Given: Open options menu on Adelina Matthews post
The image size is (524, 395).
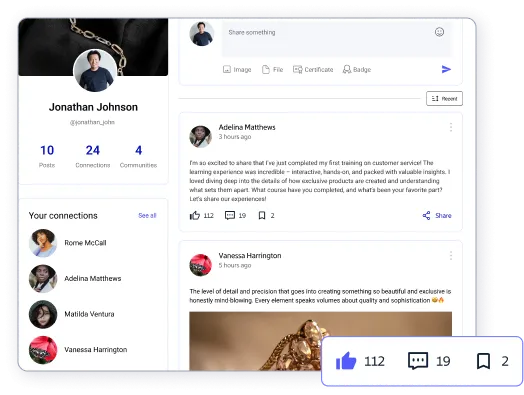Looking at the screenshot, I should coord(451,127).
